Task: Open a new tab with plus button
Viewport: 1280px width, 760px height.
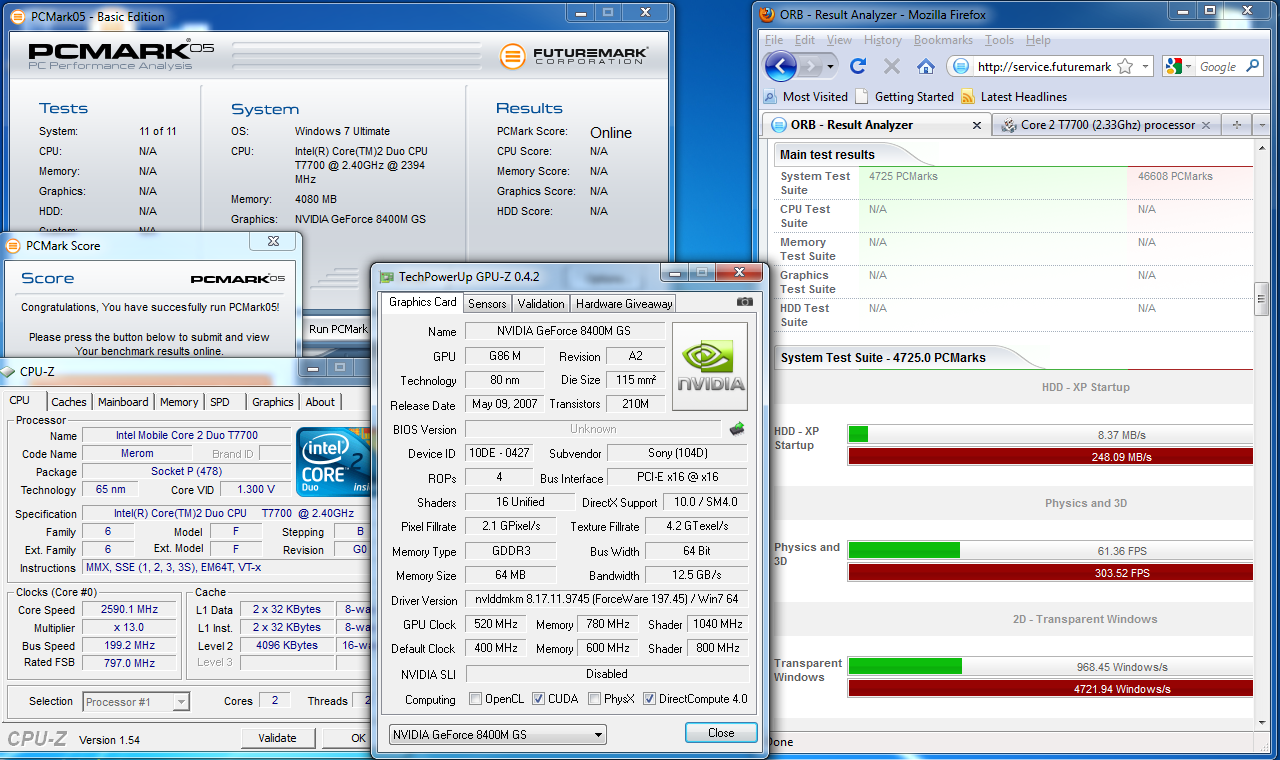Action: click(1237, 125)
